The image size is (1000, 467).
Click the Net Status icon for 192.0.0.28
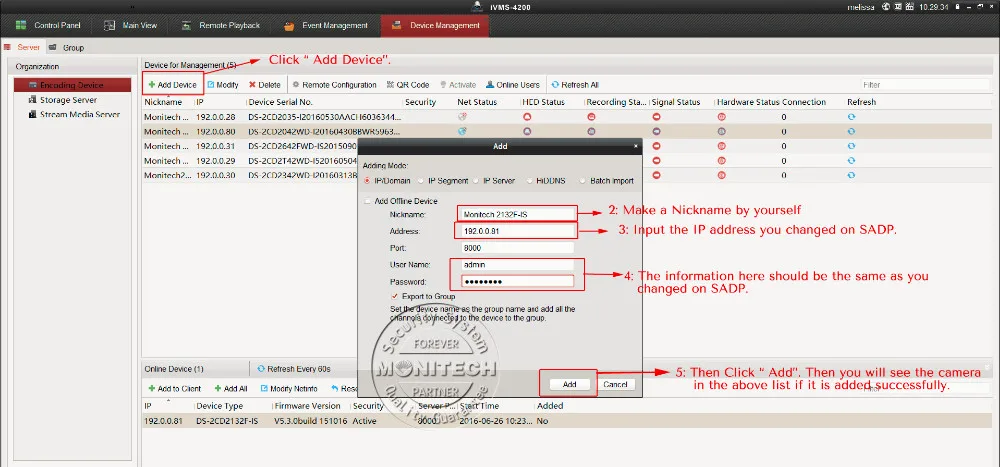coord(462,117)
